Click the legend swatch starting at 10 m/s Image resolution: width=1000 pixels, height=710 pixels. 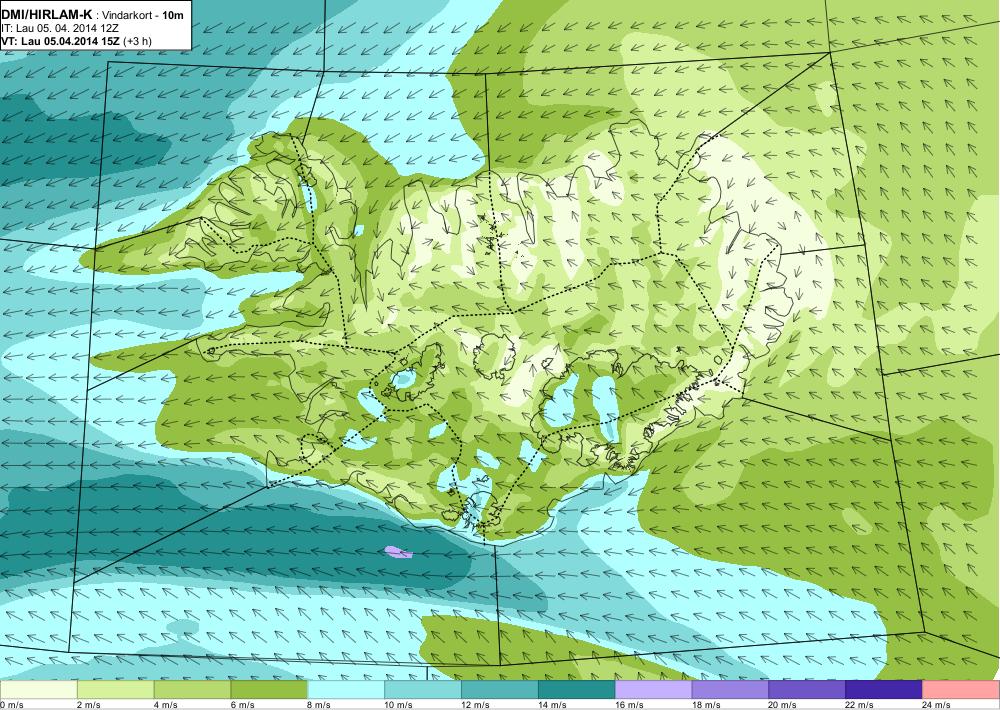coord(423,690)
